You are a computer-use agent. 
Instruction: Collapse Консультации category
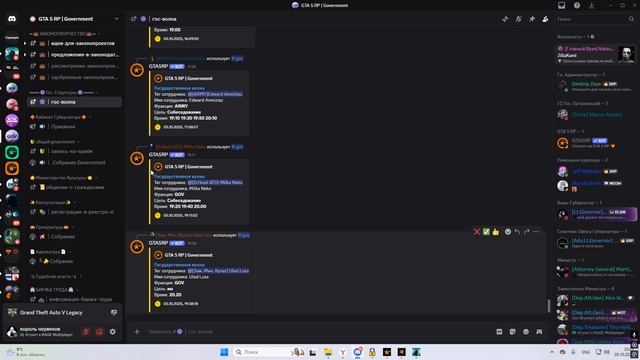point(53,202)
